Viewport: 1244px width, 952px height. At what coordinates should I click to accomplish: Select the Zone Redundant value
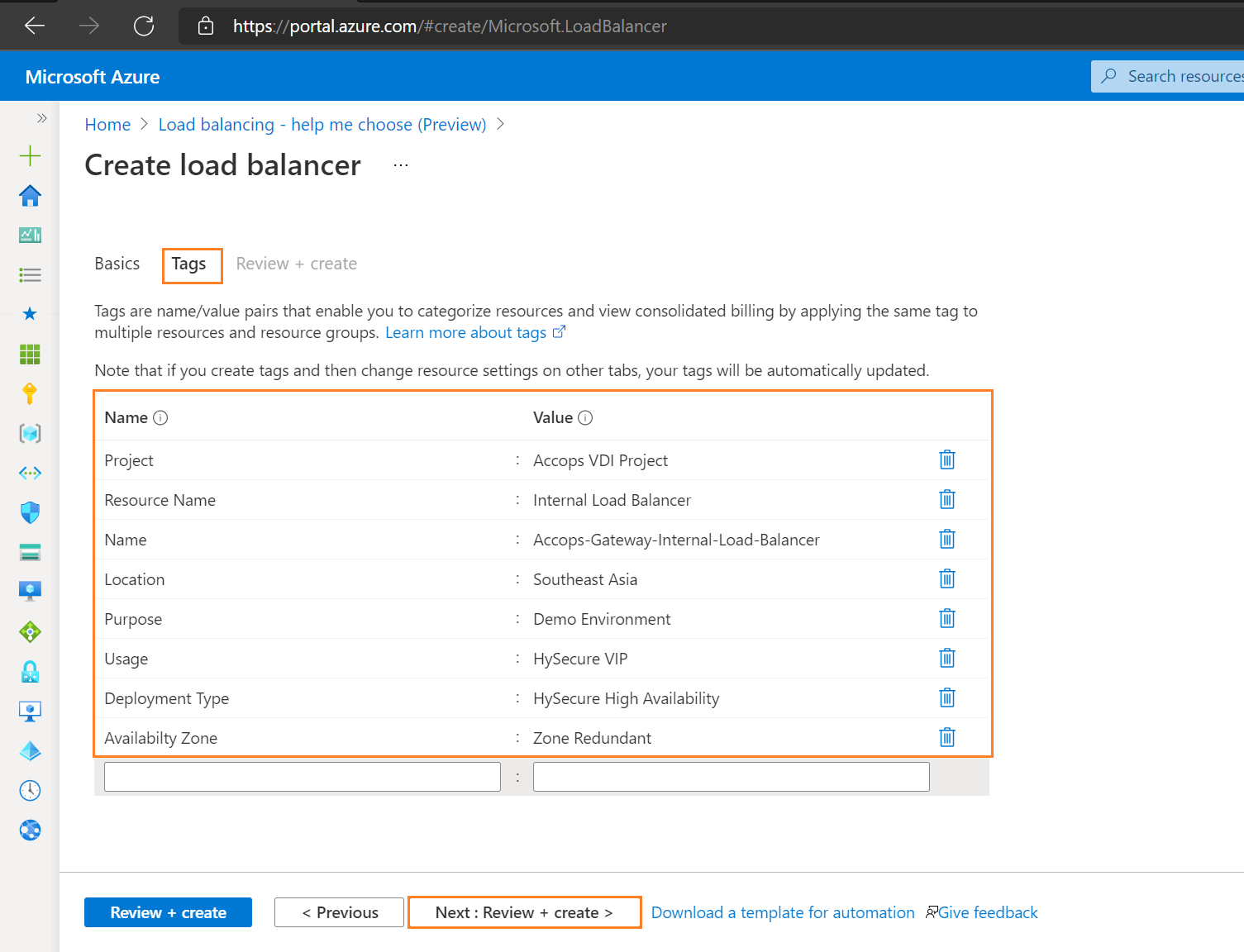592,738
